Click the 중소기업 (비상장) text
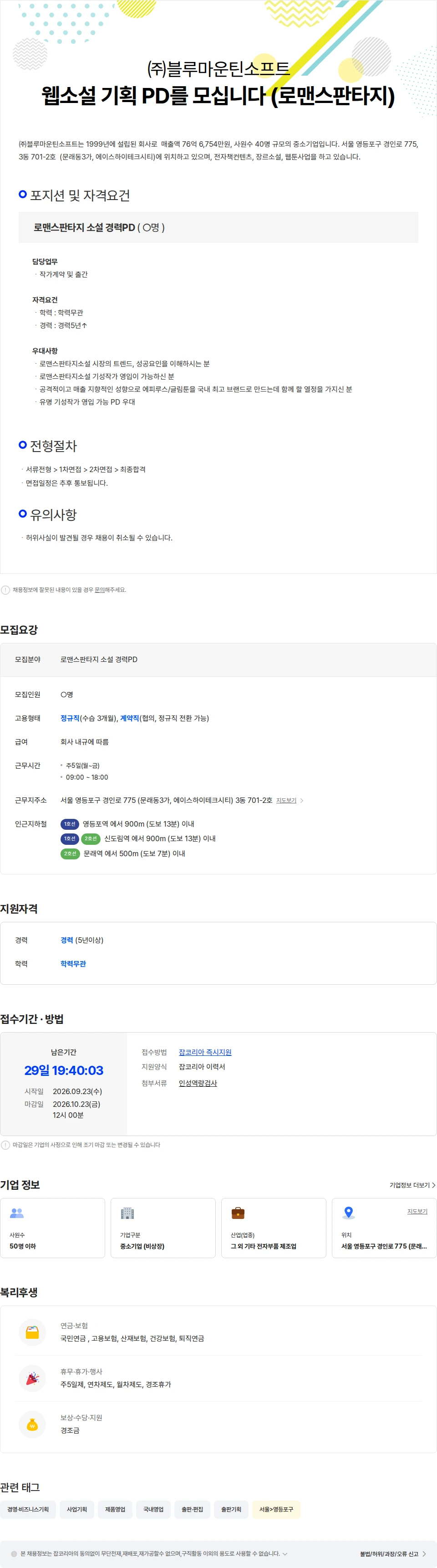 142,1246
